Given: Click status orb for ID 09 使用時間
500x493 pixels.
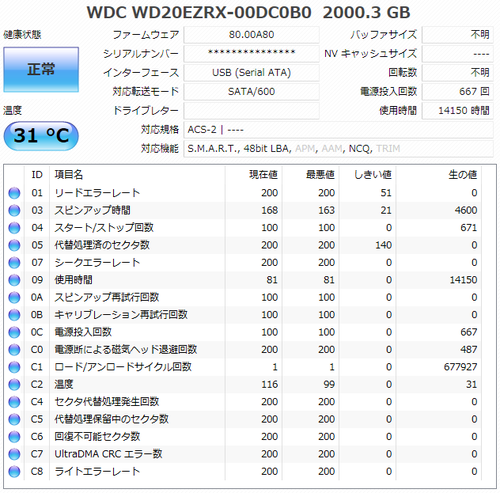Looking at the screenshot, I should 14,280.
